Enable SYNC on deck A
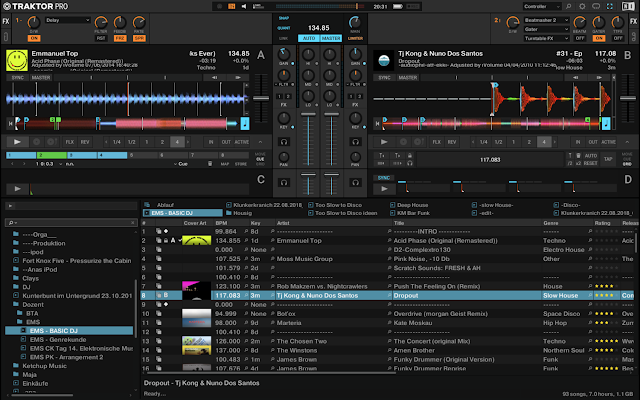The height and width of the screenshot is (400, 640). tap(18, 77)
